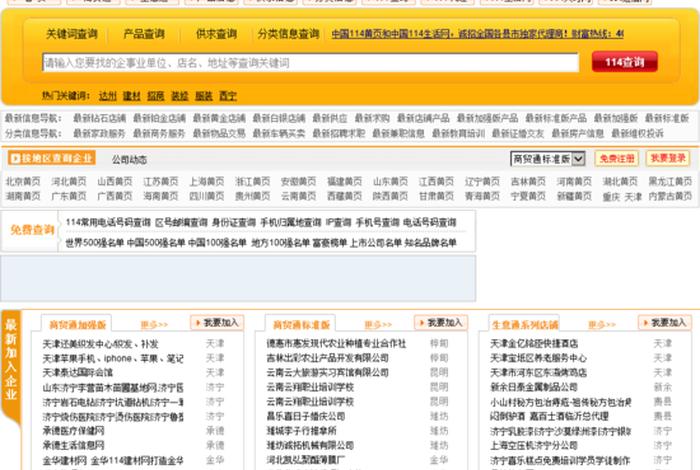Image resolution: width=700 pixels, height=470 pixels.
Task: Open the 最新维权投诉 link
Action: point(638,133)
